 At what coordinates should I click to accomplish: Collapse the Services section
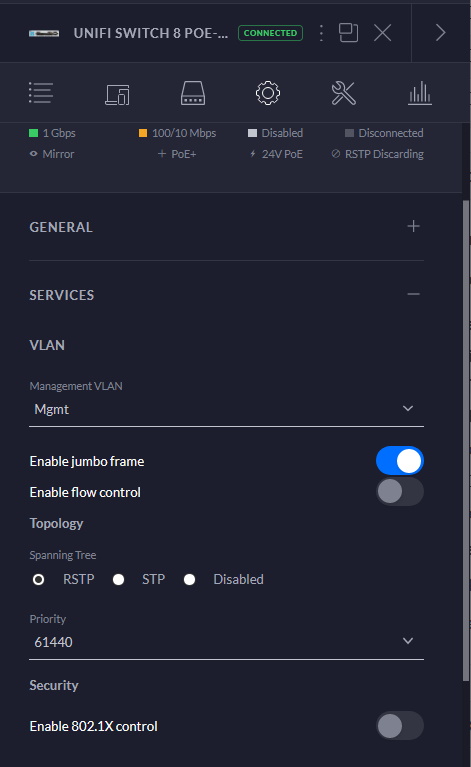[x=413, y=294]
